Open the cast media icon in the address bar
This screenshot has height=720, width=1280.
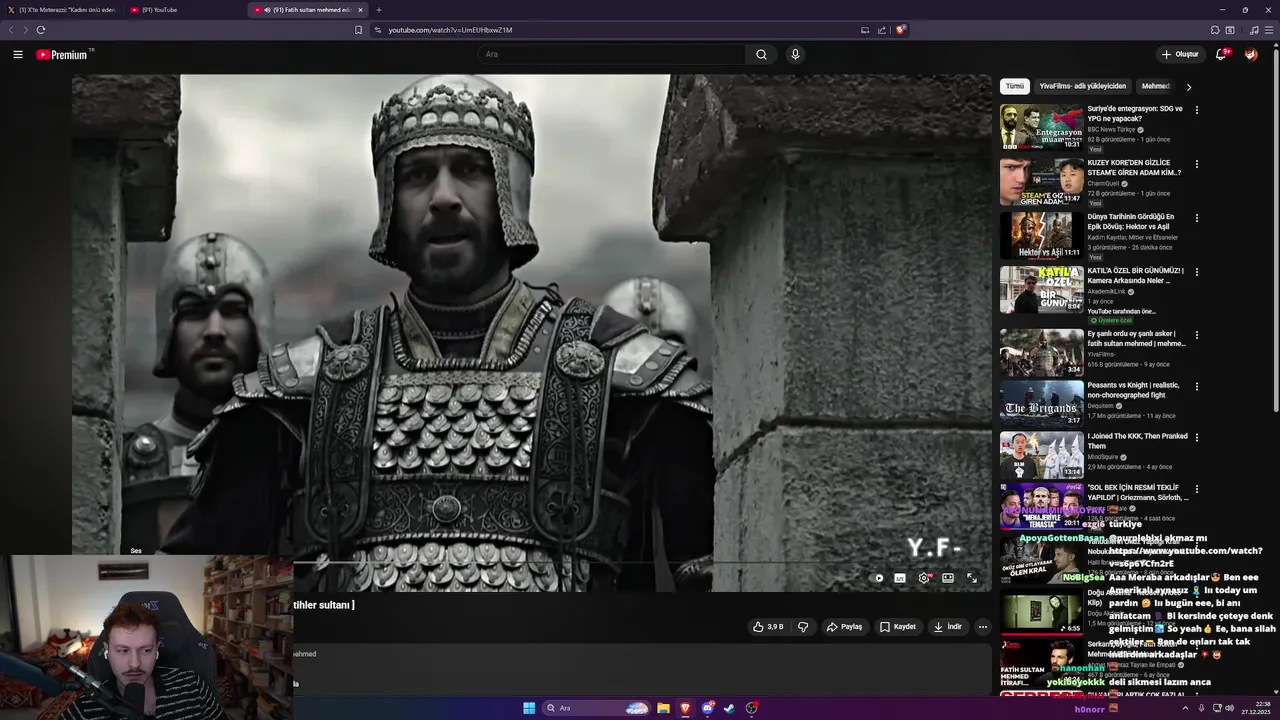tap(865, 30)
